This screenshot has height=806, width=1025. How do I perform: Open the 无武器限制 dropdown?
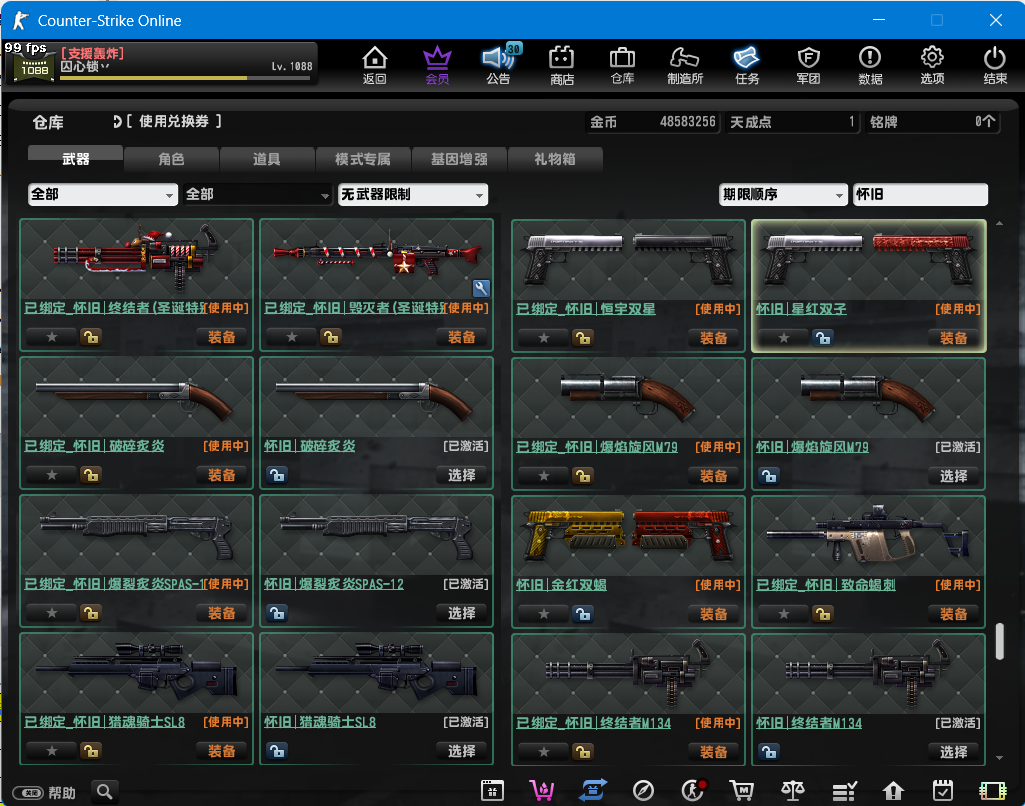412,195
